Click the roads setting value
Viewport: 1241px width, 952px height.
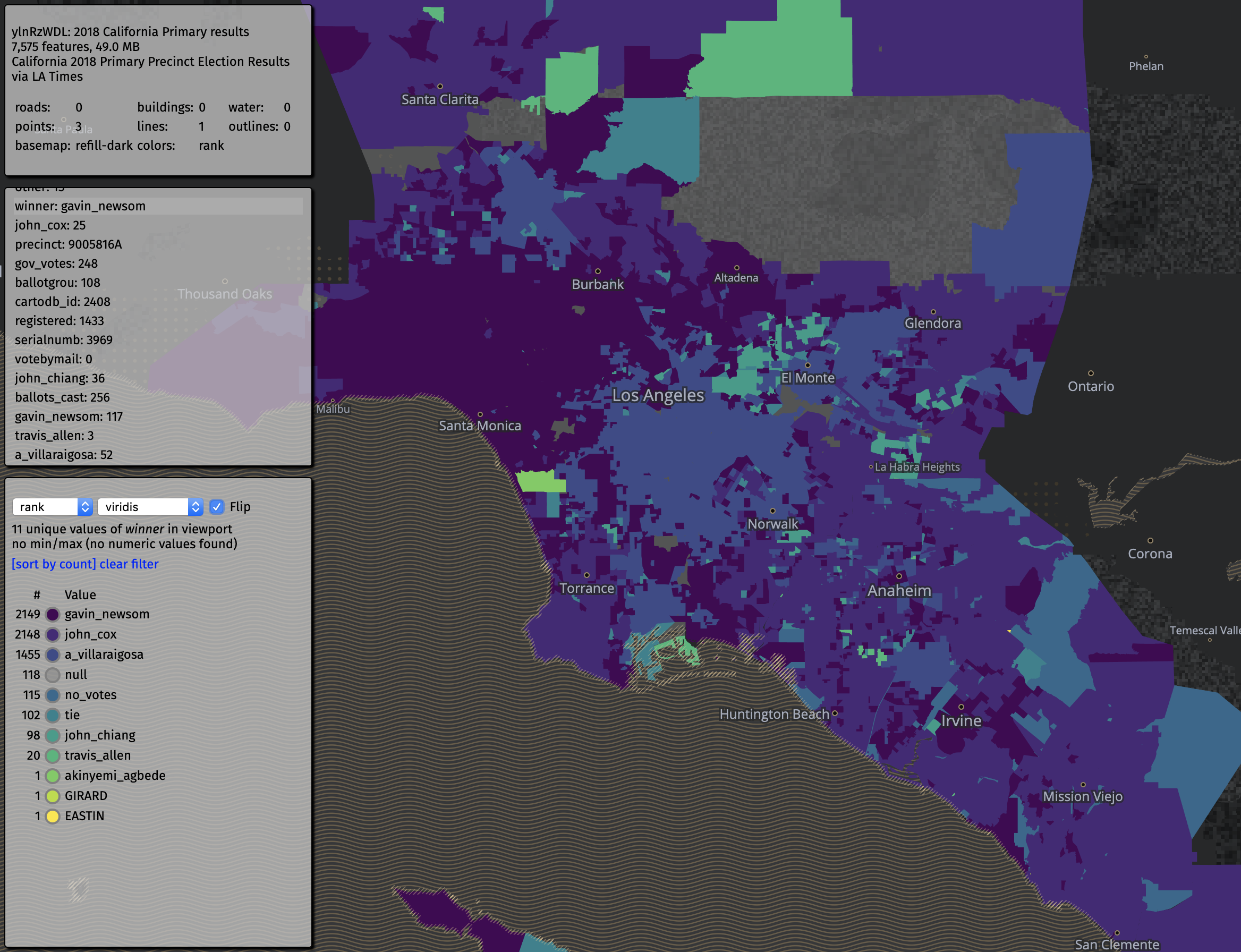pyautogui.click(x=79, y=108)
